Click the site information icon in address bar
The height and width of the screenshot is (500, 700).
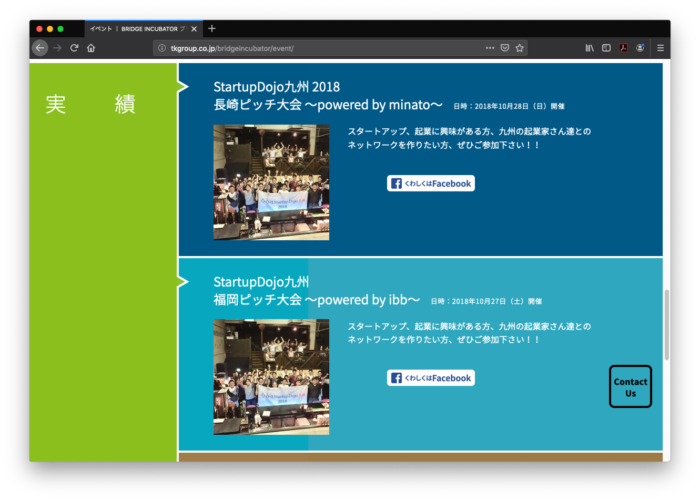[162, 48]
